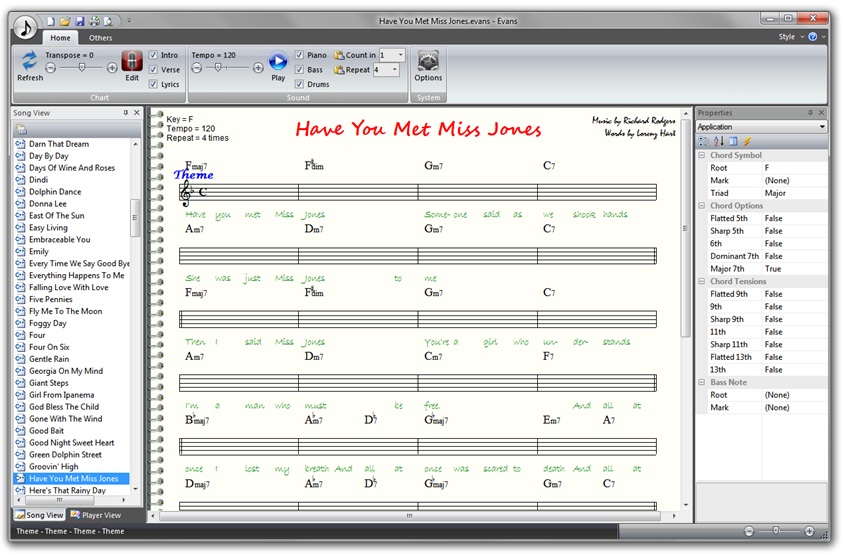
Task: Select Girl From Ipanema song
Action: [62, 395]
